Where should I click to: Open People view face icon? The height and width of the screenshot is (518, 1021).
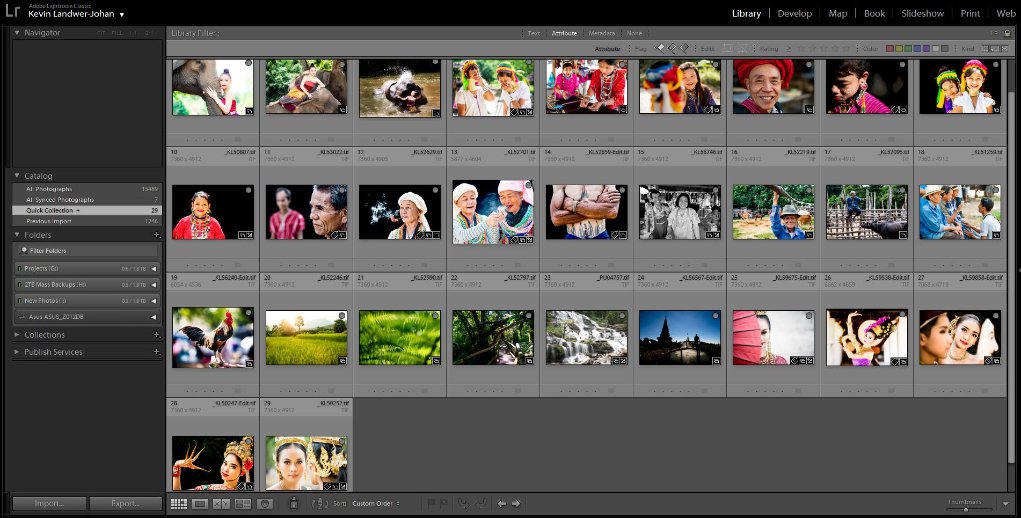point(264,504)
